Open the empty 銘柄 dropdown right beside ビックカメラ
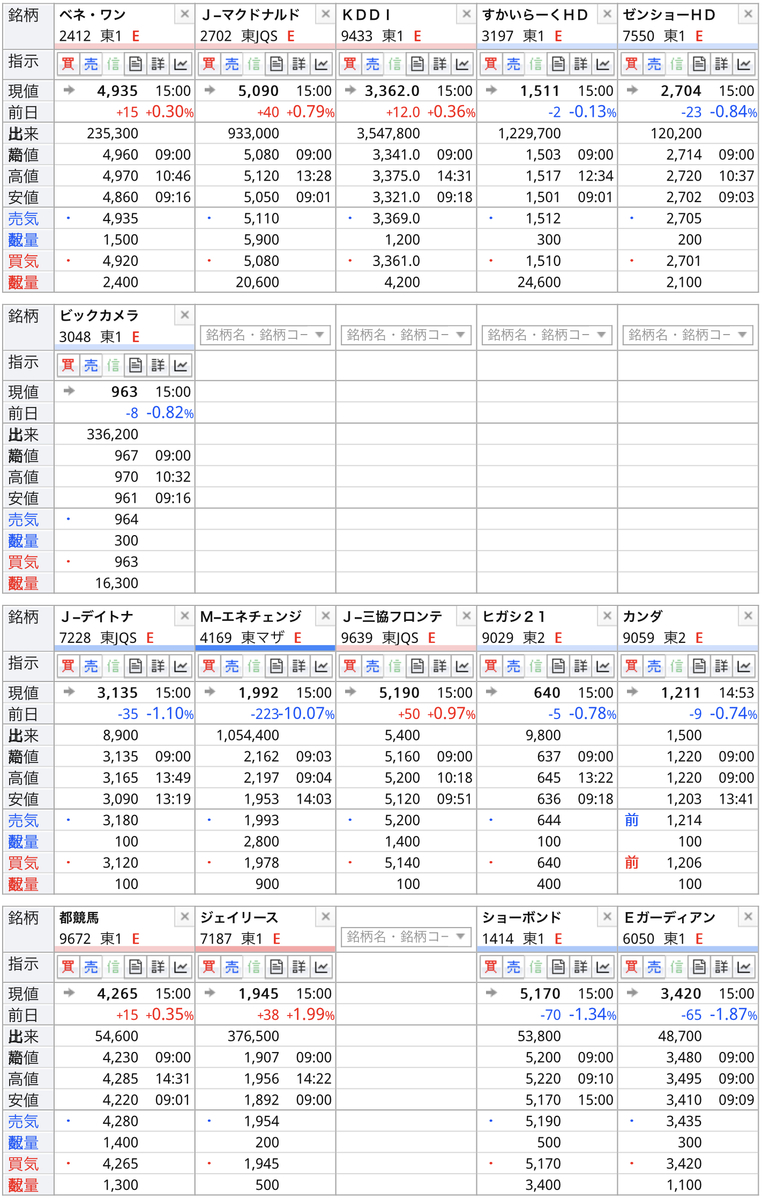762x1200 pixels. pos(265,335)
